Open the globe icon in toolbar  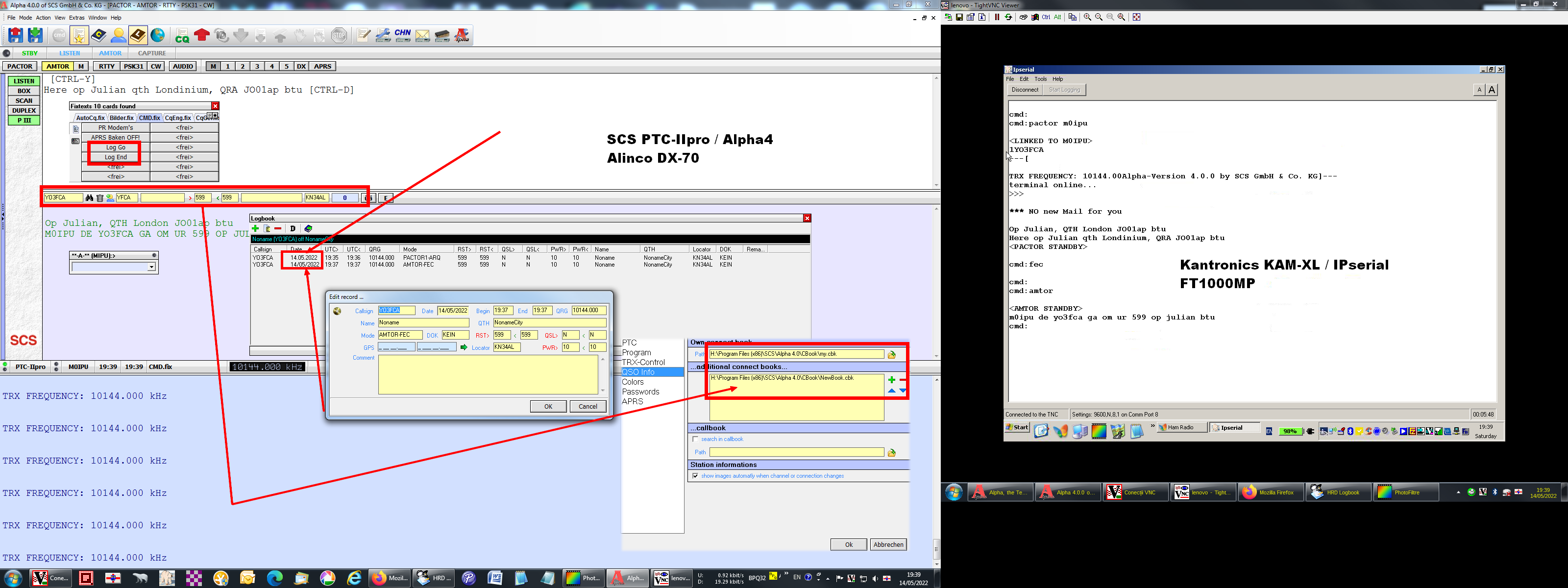(x=158, y=36)
